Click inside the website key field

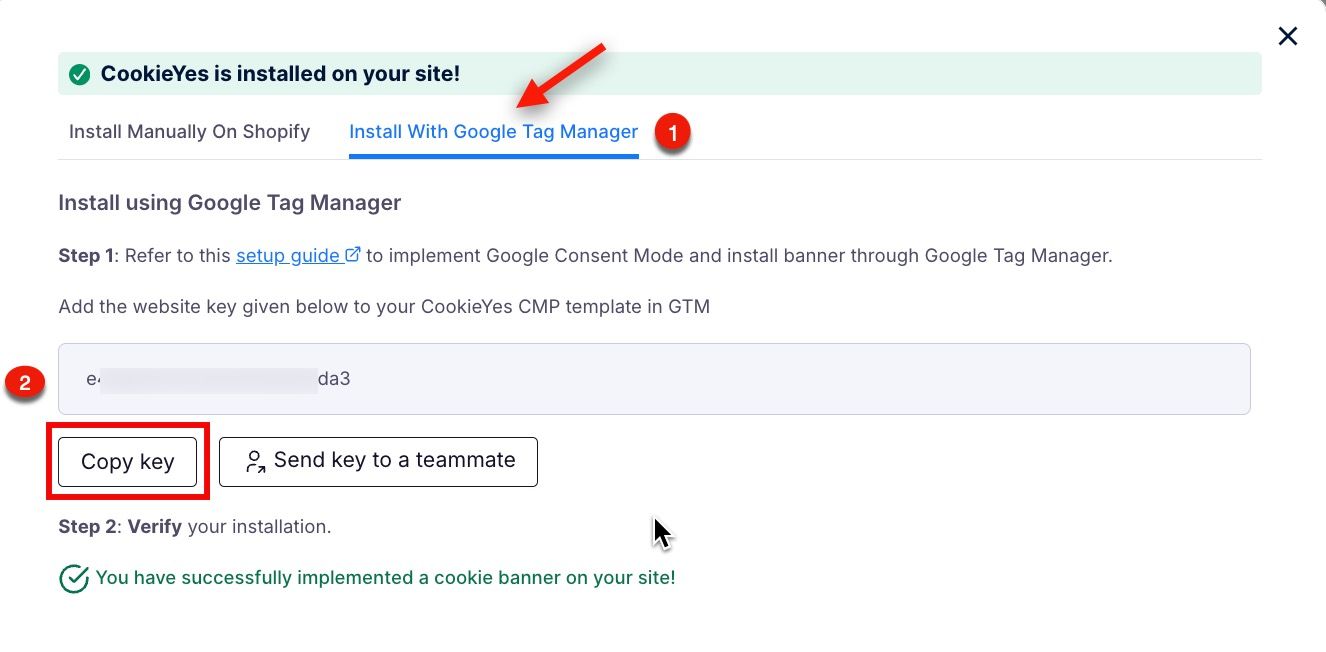654,379
